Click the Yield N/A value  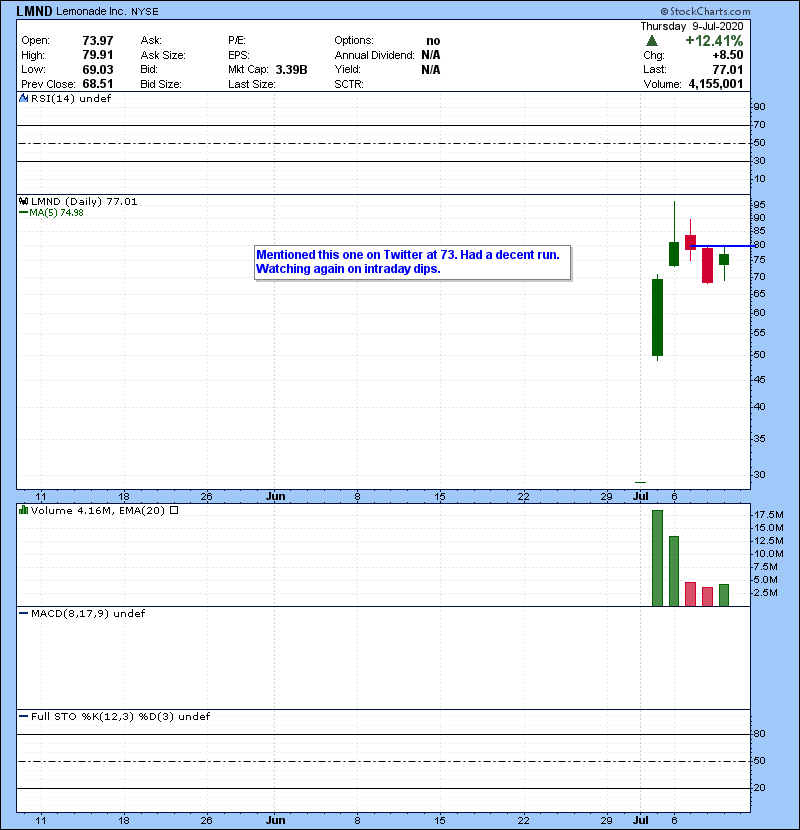(x=431, y=69)
